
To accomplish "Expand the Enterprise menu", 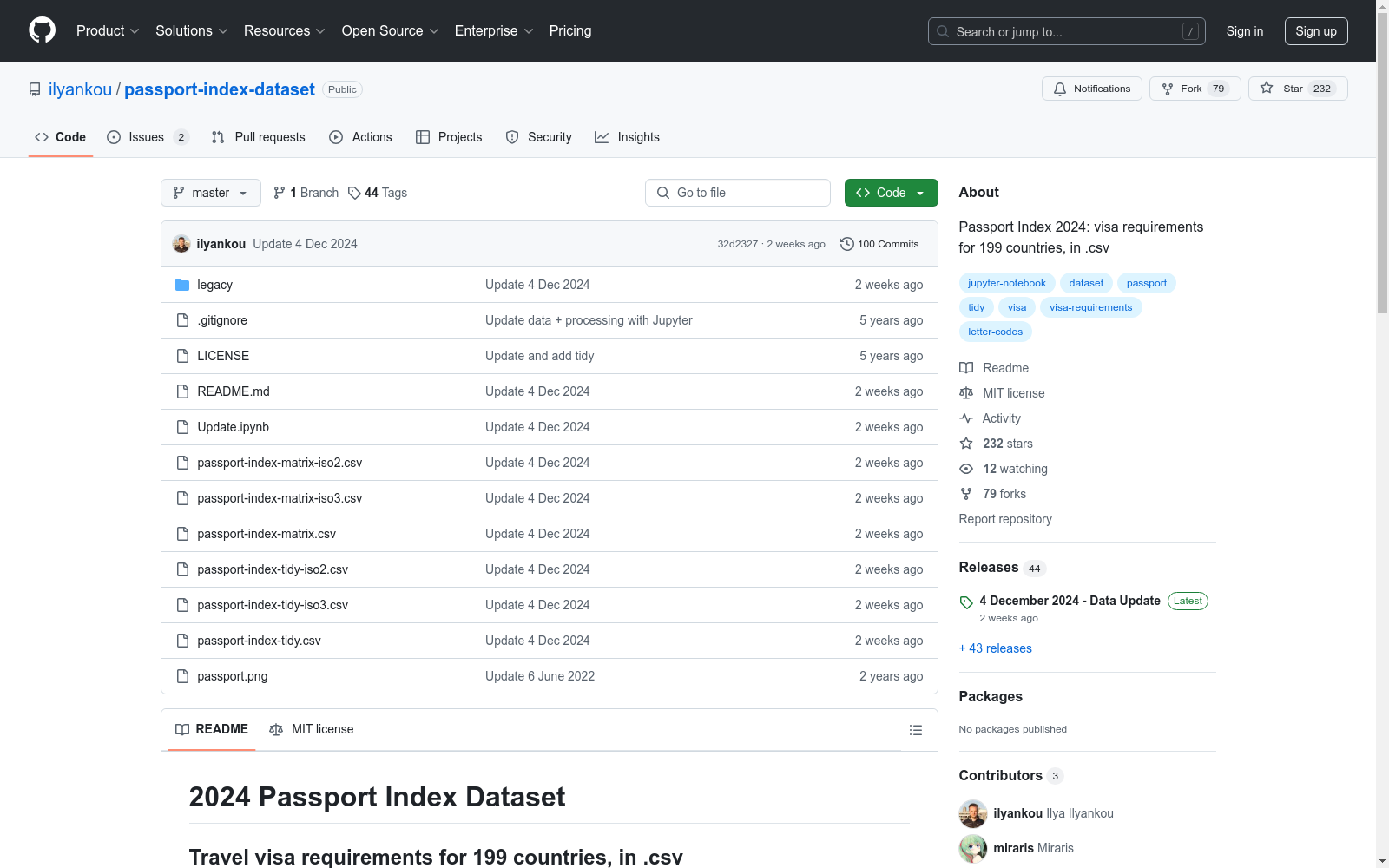I will [x=494, y=31].
